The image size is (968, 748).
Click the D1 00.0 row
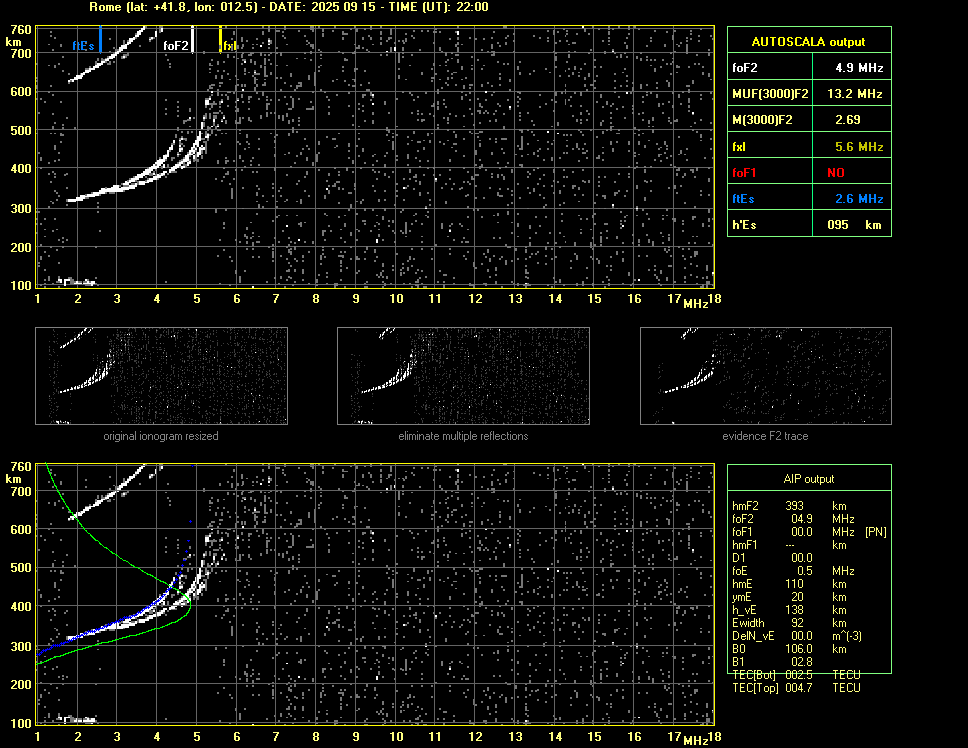(x=772, y=558)
